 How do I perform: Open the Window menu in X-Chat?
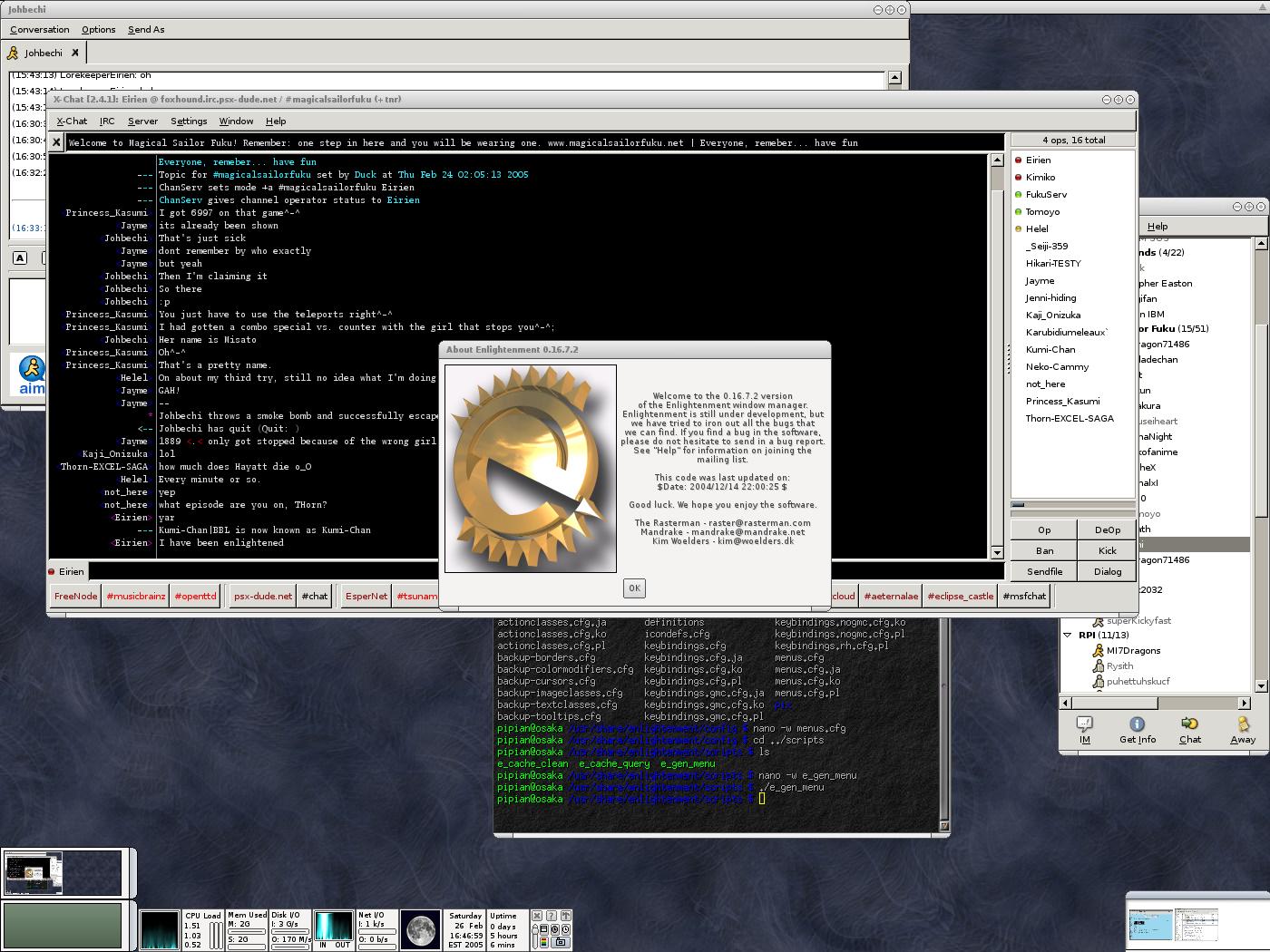(236, 121)
